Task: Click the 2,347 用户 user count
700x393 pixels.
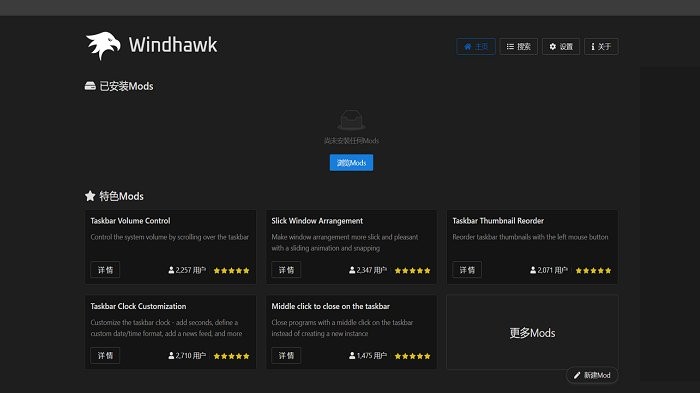Action: tap(368, 270)
